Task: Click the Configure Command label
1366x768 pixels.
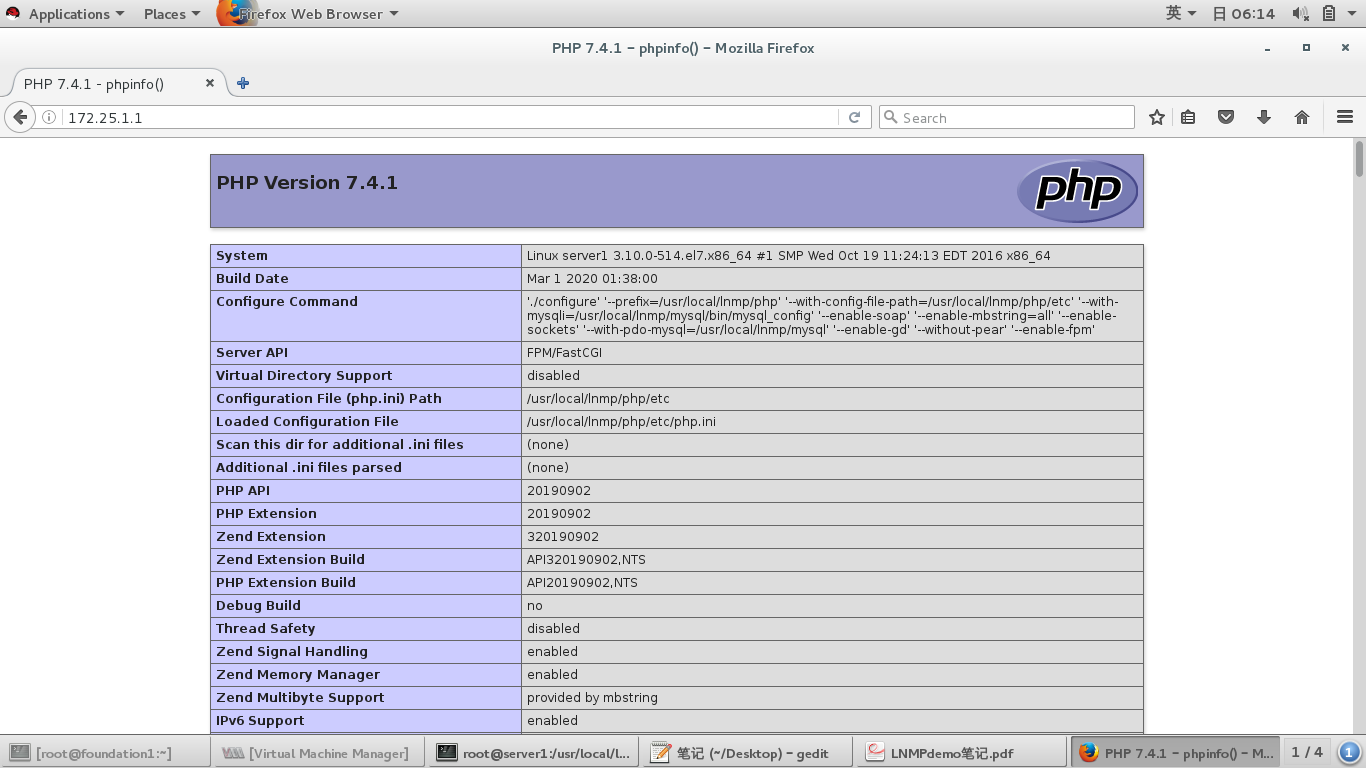Action: point(287,302)
